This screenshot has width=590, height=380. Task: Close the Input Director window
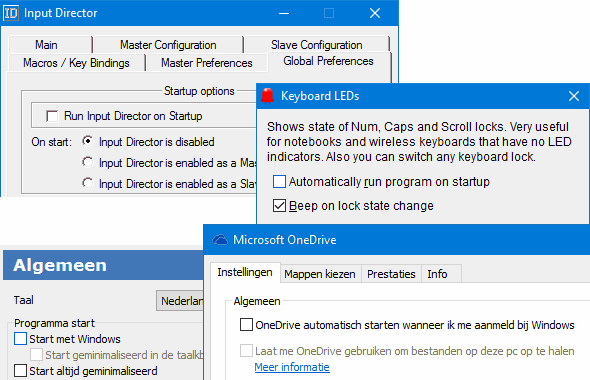[x=375, y=13]
